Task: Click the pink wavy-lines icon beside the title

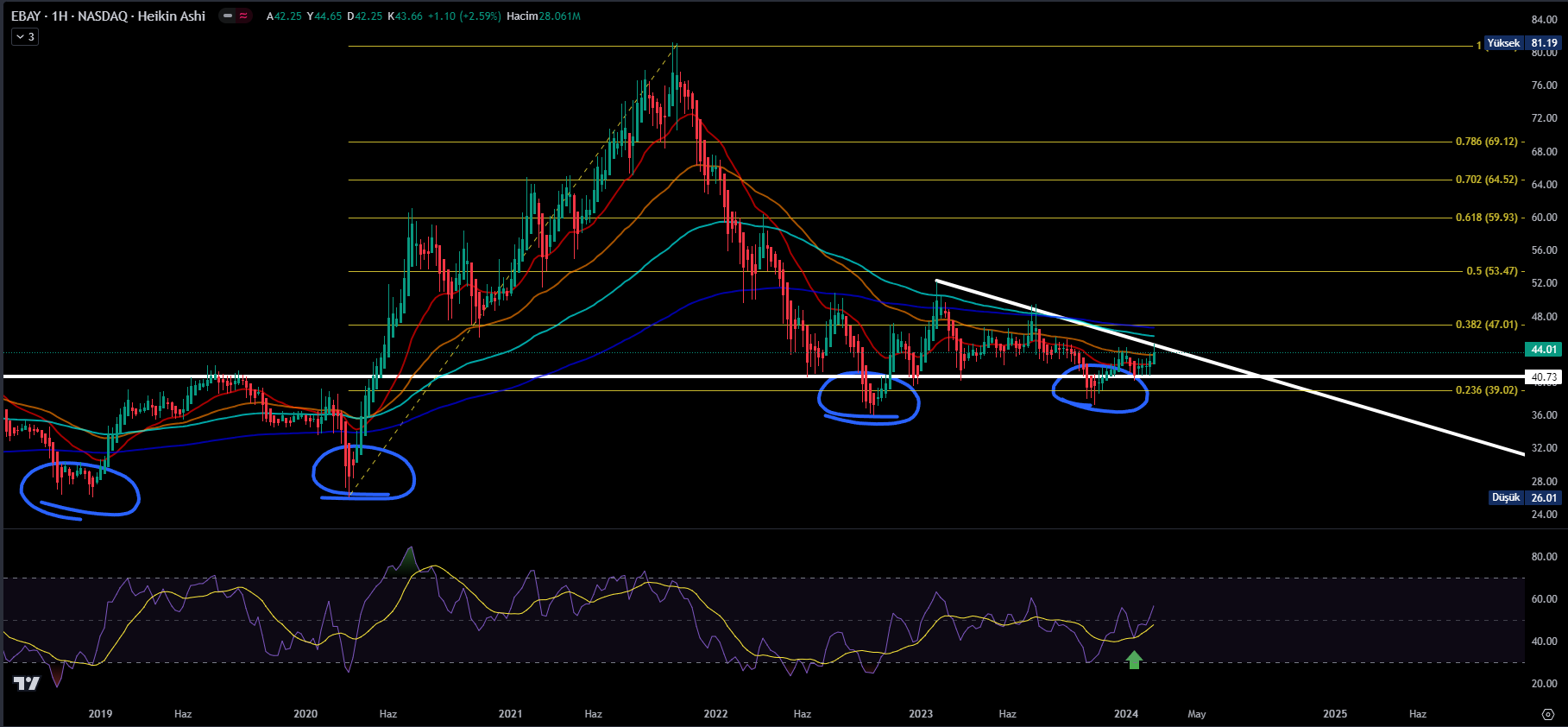Action: coord(243,16)
